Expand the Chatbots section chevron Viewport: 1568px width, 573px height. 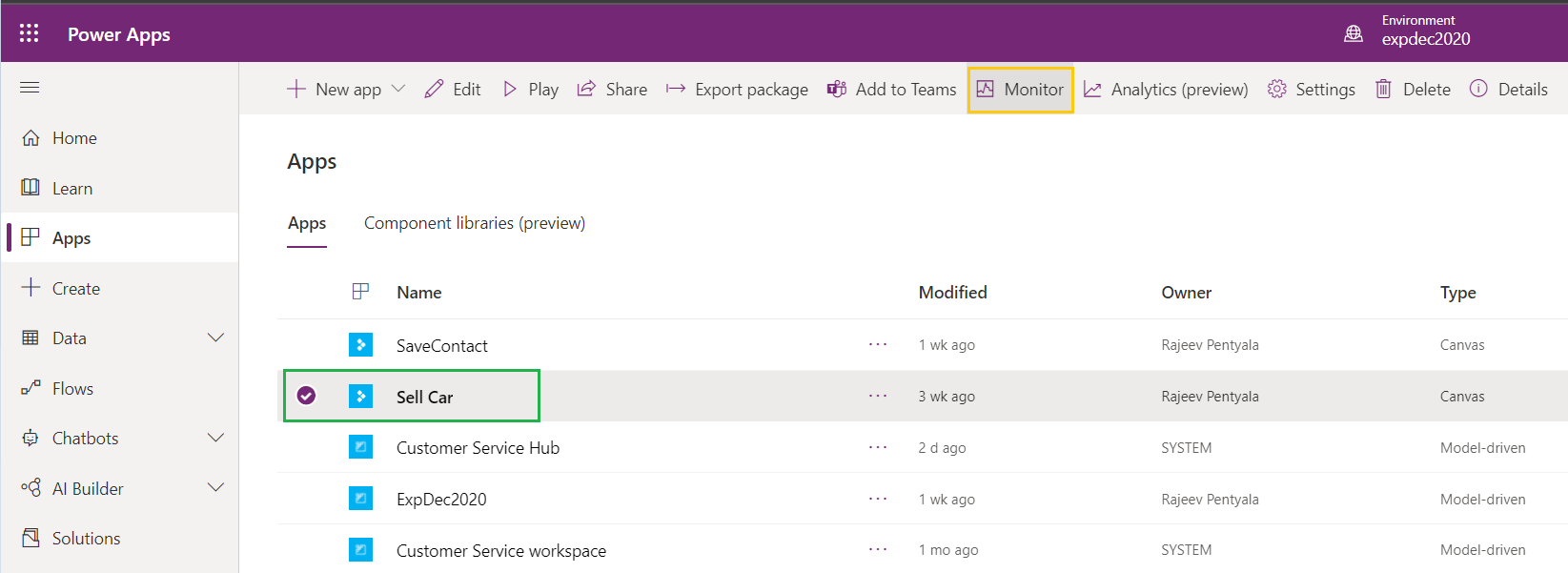tap(216, 438)
